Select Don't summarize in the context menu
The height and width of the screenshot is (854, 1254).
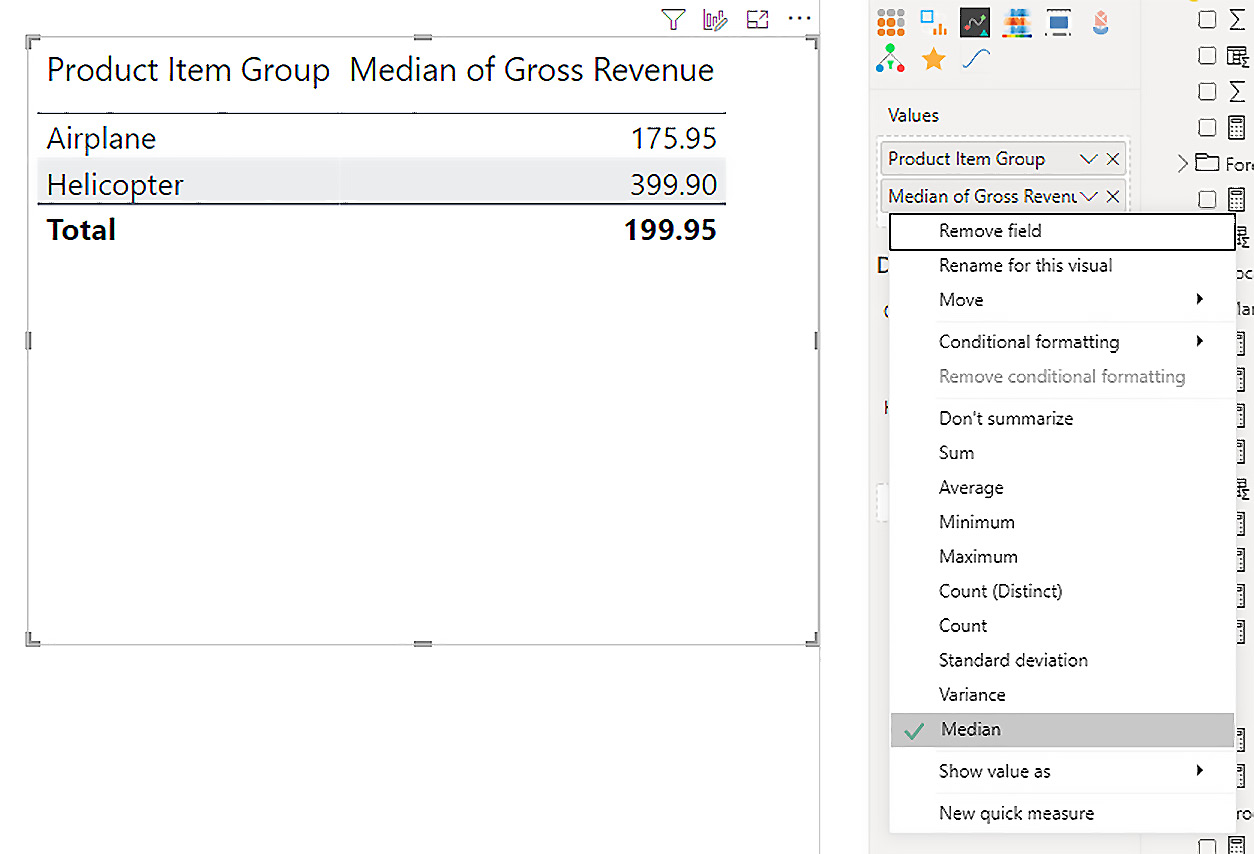(1006, 419)
